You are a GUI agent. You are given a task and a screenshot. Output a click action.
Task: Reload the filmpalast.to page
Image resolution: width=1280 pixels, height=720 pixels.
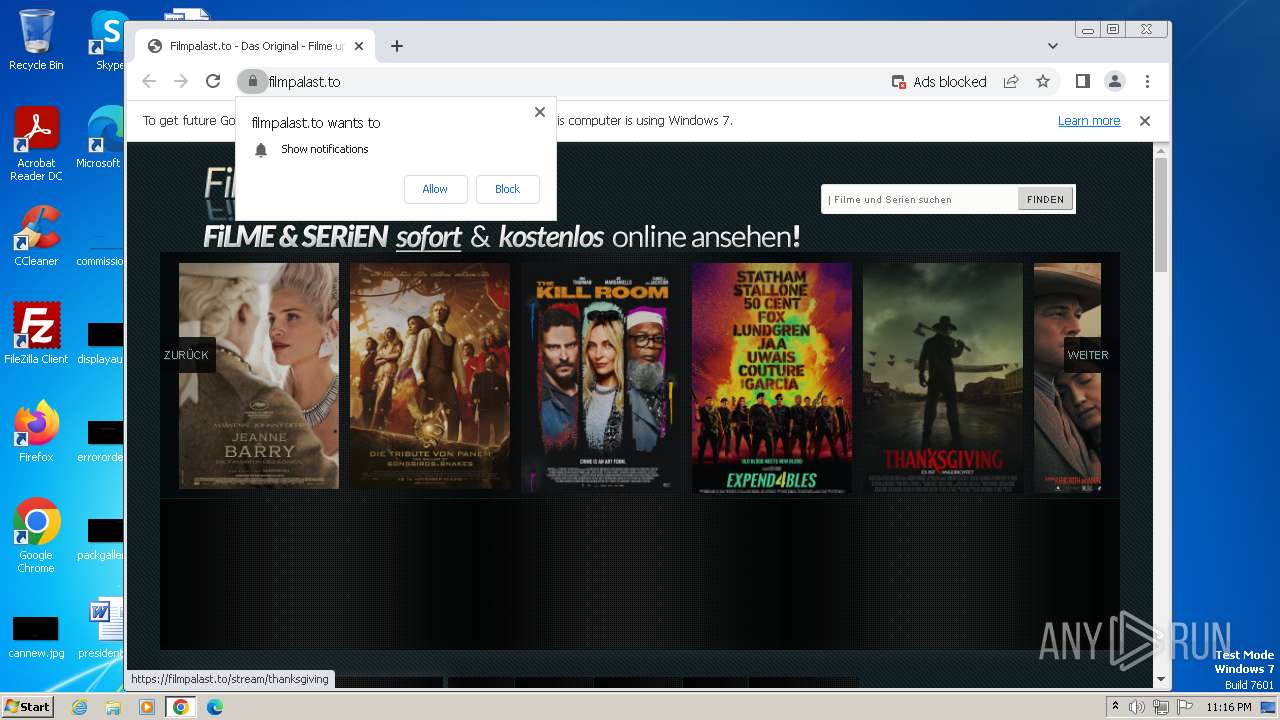point(213,81)
